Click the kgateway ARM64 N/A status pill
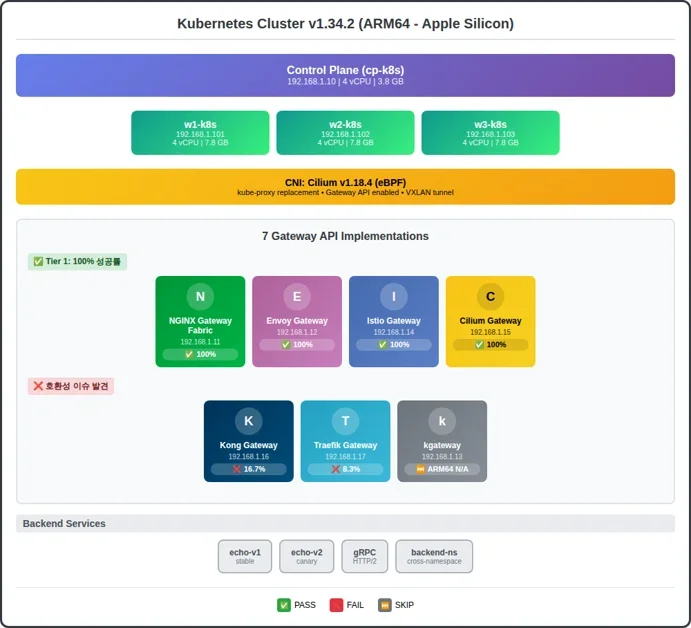 pyautogui.click(x=442, y=469)
